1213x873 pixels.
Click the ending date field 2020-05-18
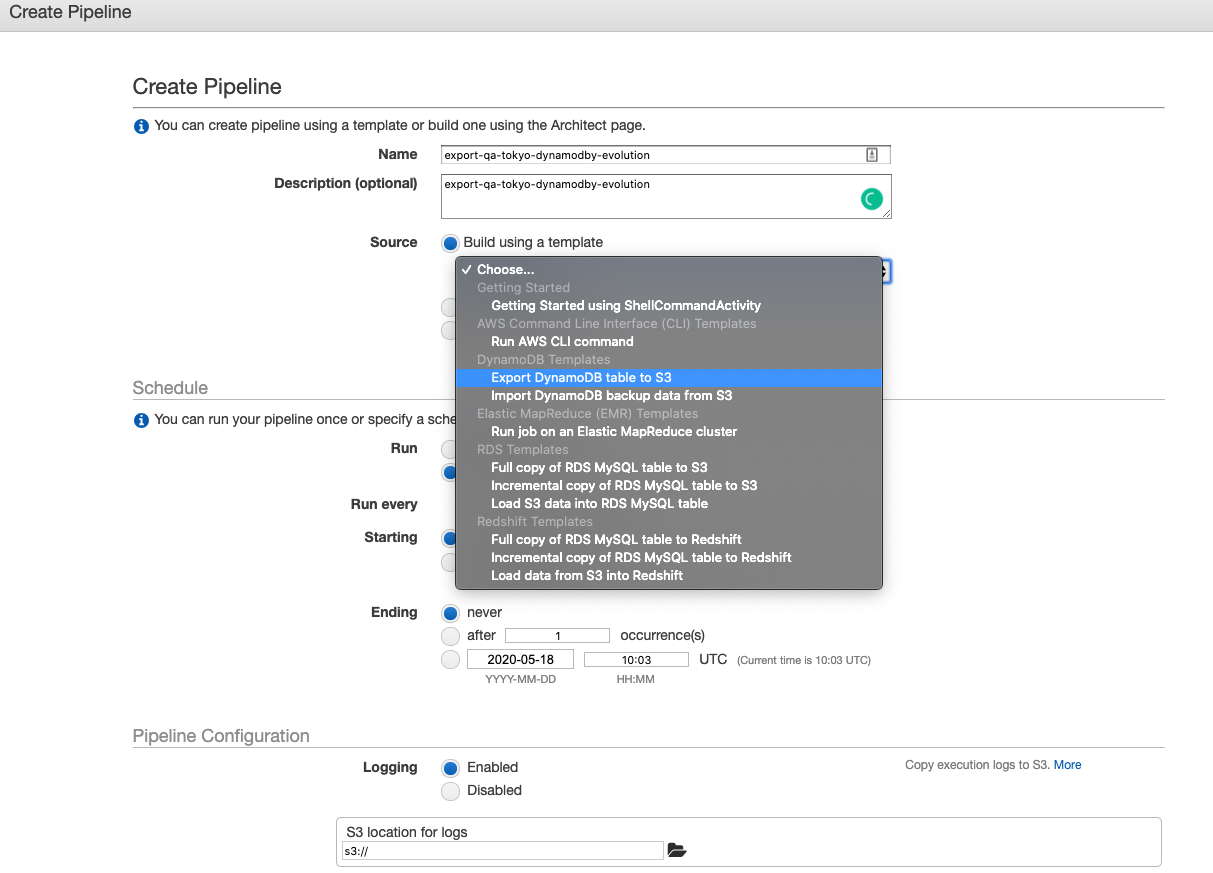click(x=520, y=660)
